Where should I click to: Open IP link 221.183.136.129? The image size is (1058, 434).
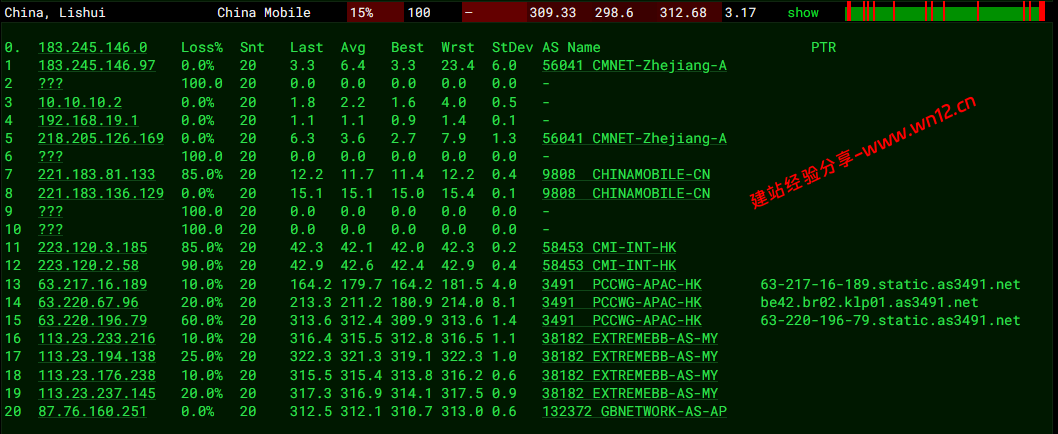click(101, 193)
